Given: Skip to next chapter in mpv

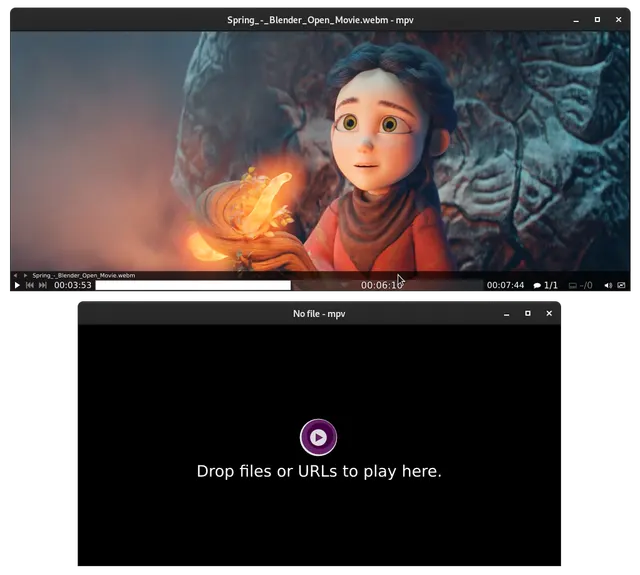Looking at the screenshot, I should pos(42,285).
